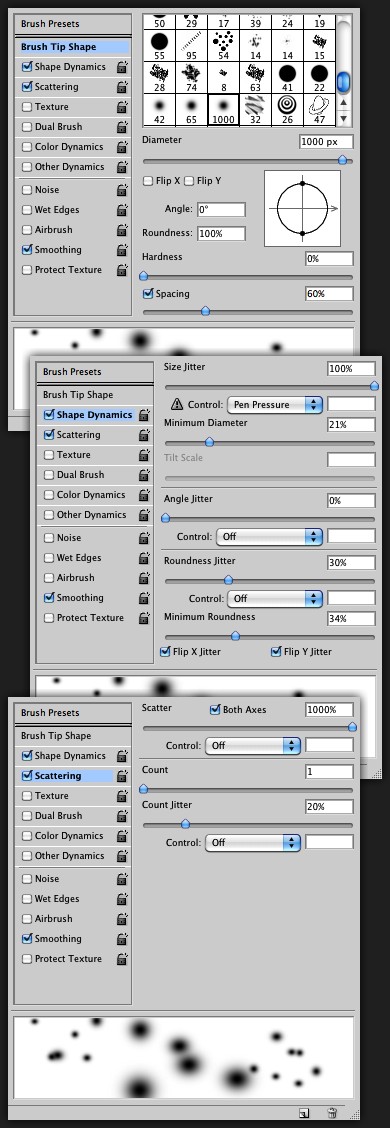Pick the 32 striped brush preset

pos(255,109)
